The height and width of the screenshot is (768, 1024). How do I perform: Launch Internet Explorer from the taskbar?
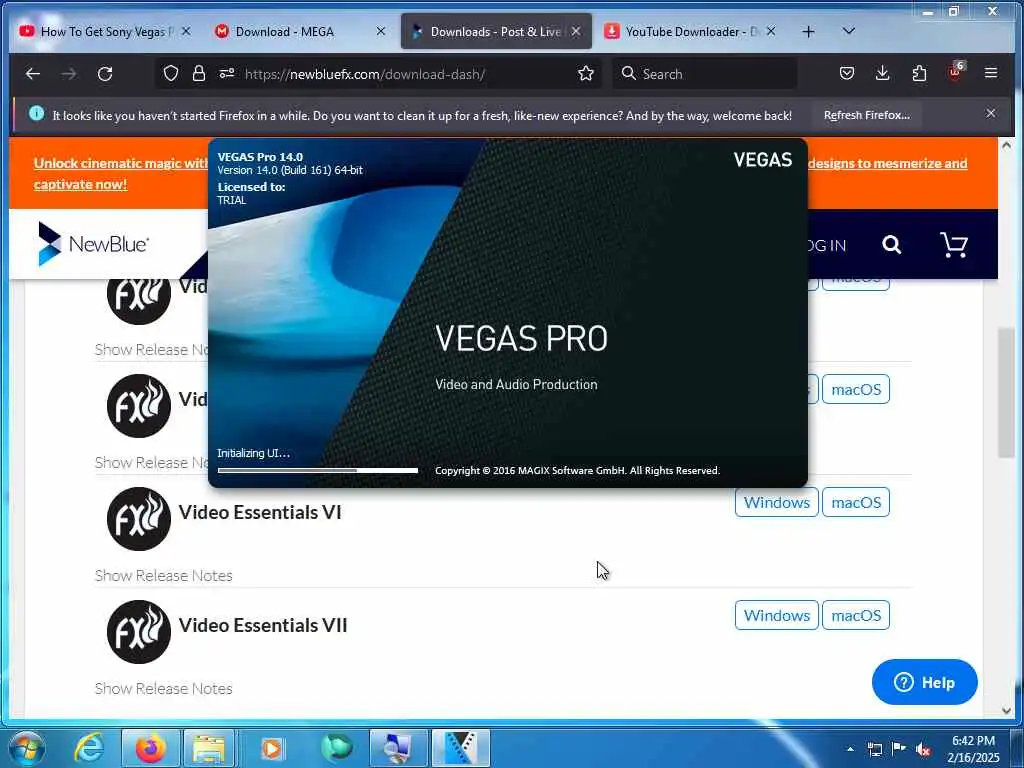pyautogui.click(x=88, y=748)
